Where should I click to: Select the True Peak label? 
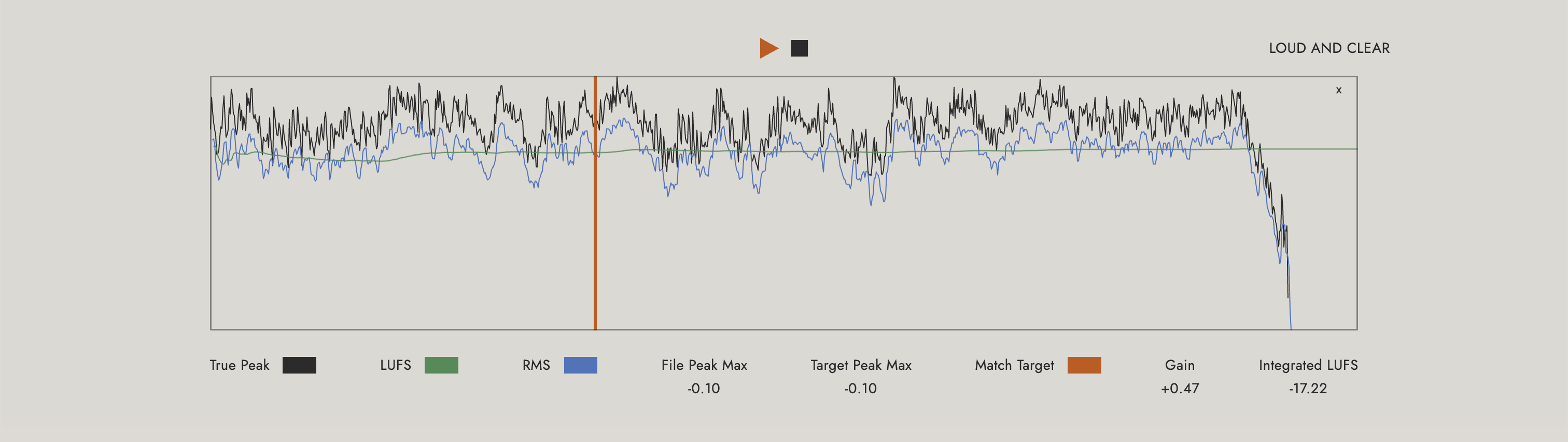(239, 365)
